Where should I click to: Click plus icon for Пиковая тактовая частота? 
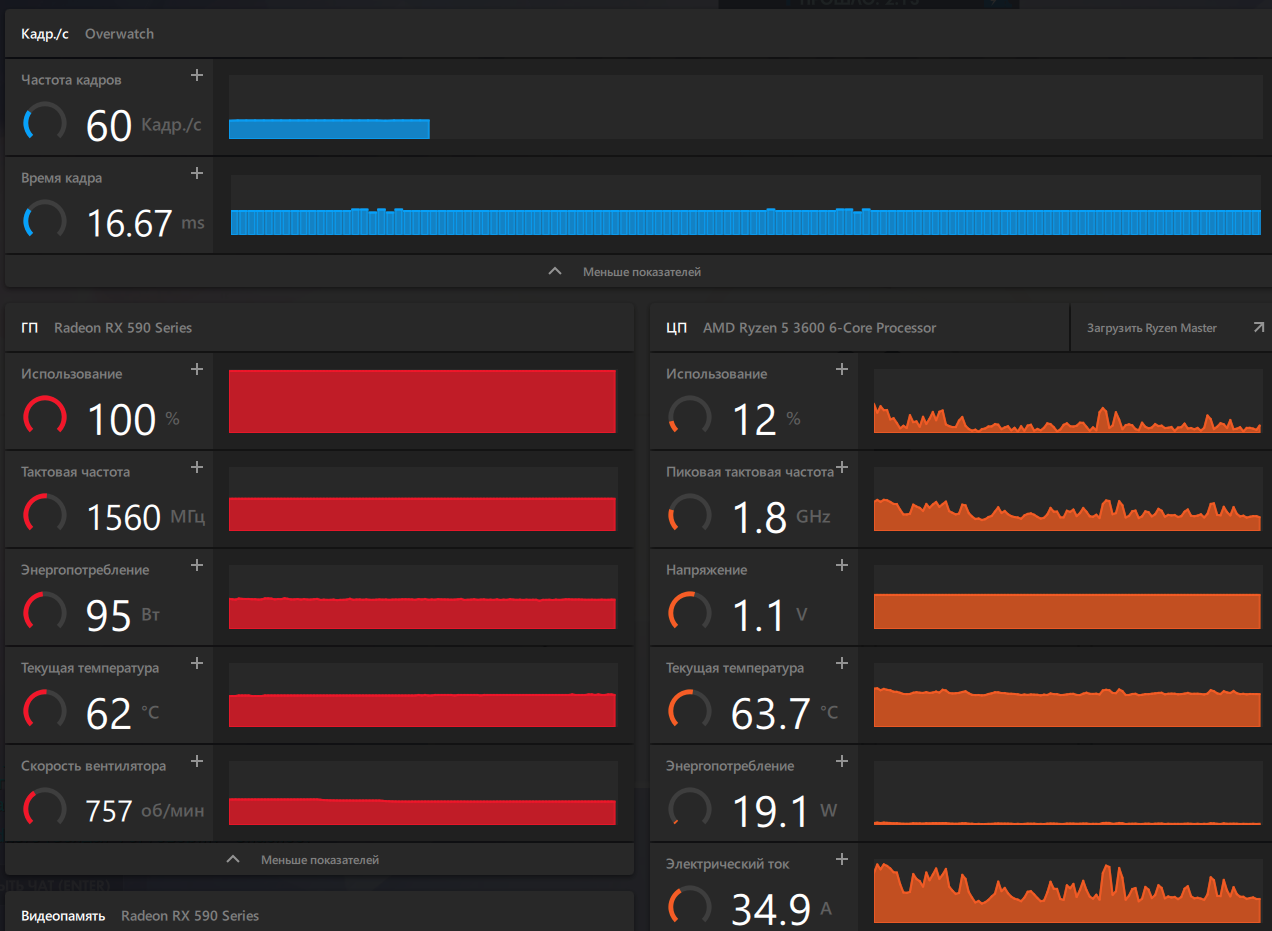[x=842, y=467]
